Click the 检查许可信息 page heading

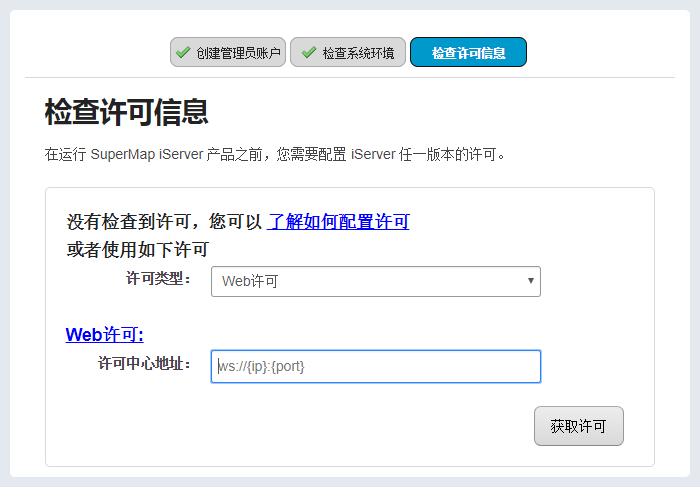point(126,112)
